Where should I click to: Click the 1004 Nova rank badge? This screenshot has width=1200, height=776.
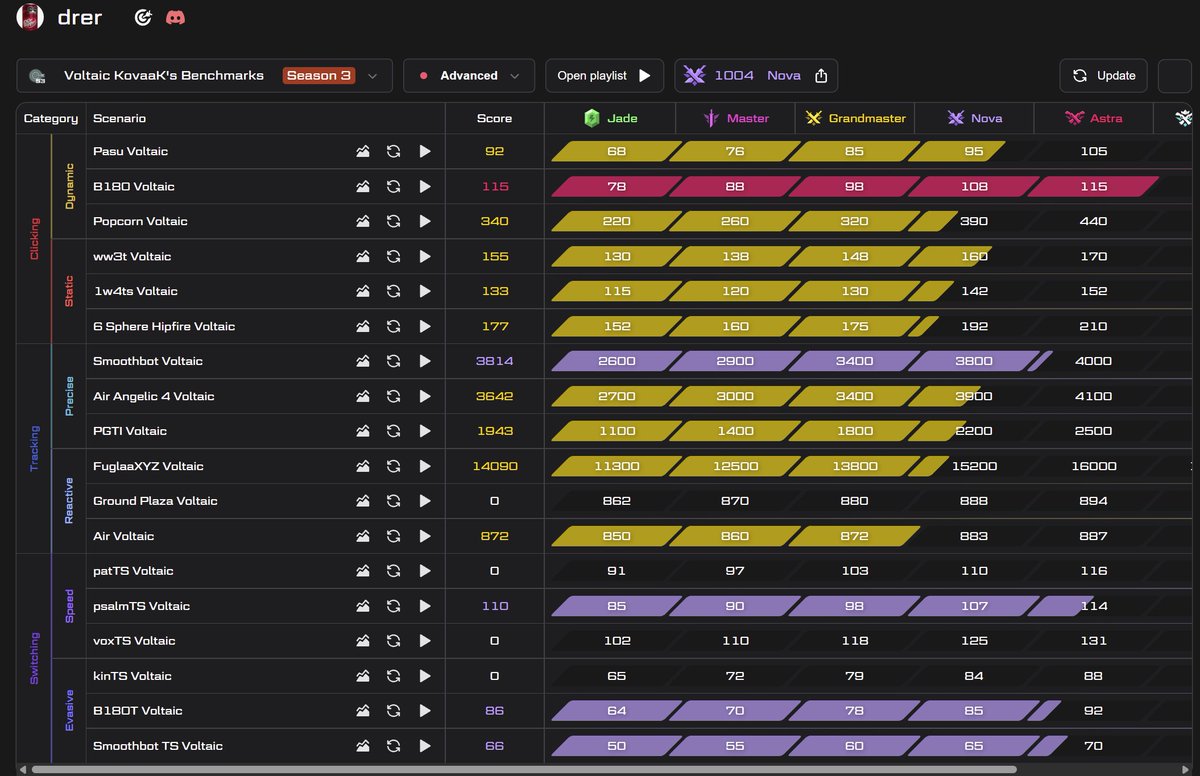(756, 76)
